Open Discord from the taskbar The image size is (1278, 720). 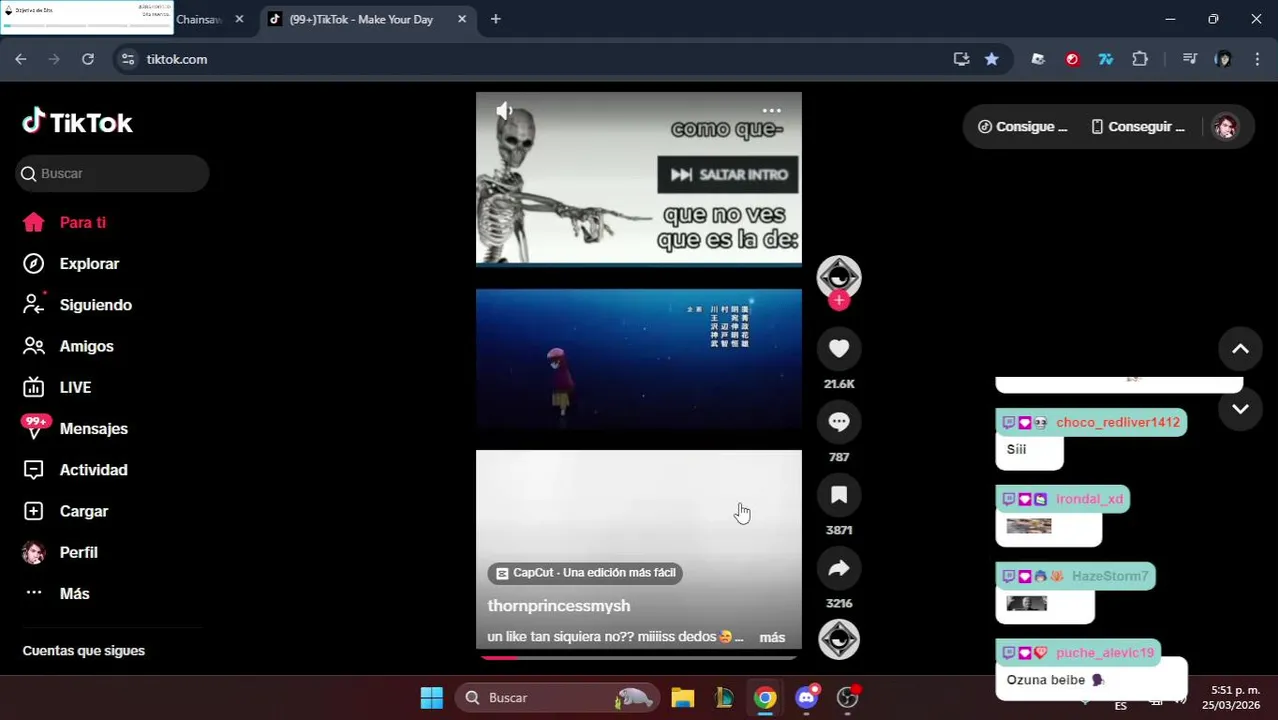[x=807, y=698]
